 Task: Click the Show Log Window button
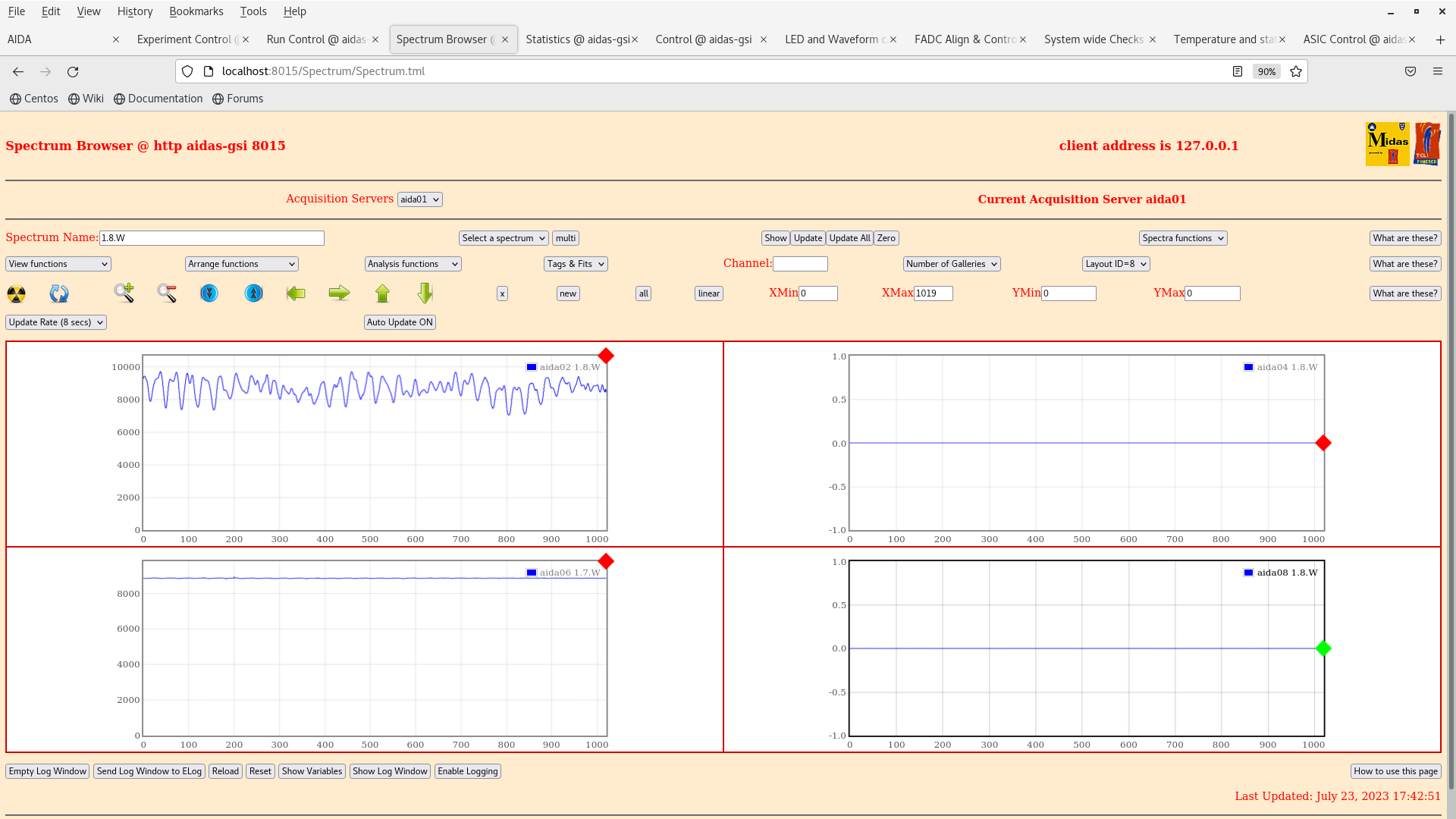point(390,771)
